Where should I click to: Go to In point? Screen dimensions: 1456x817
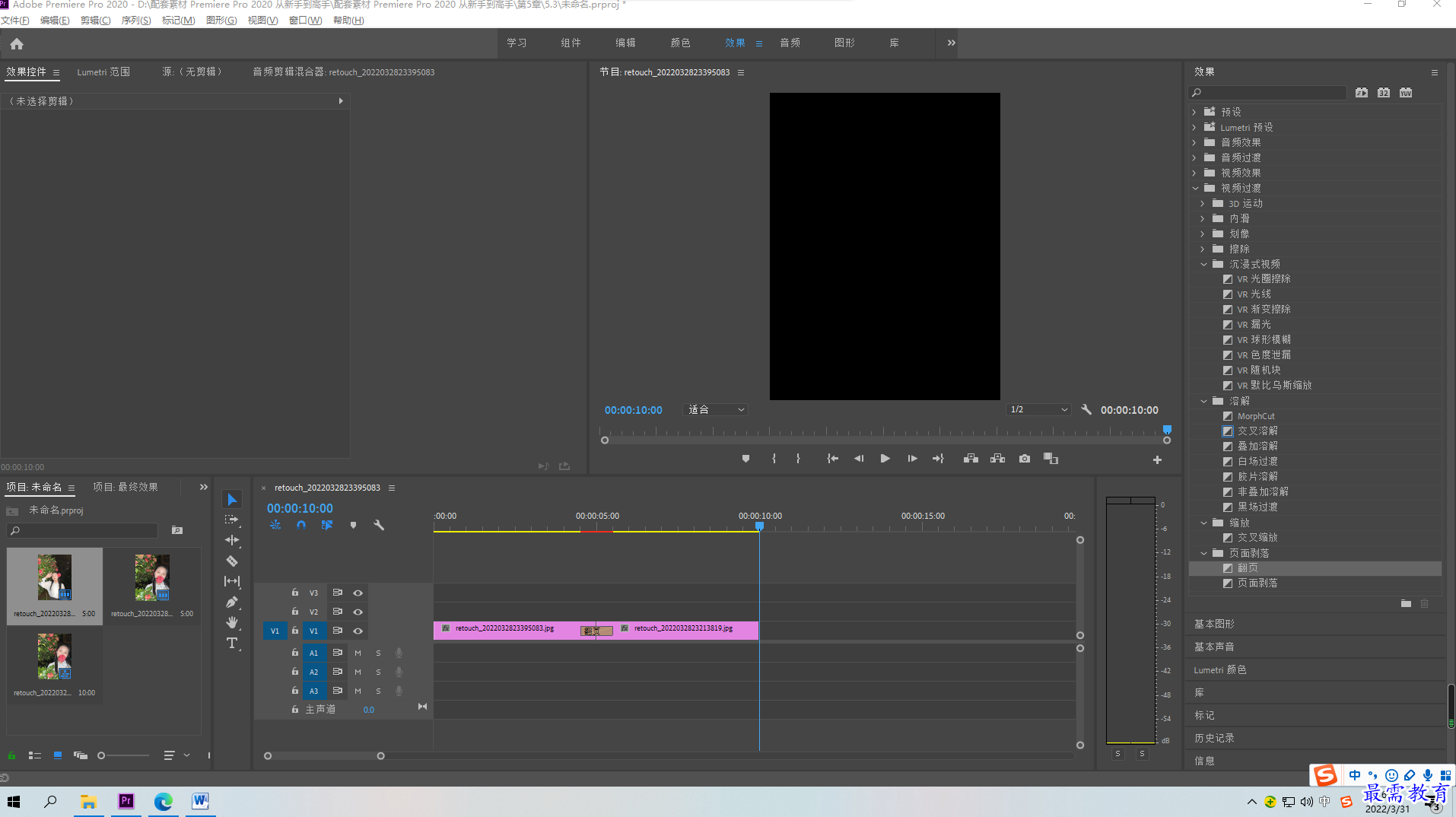(833, 459)
